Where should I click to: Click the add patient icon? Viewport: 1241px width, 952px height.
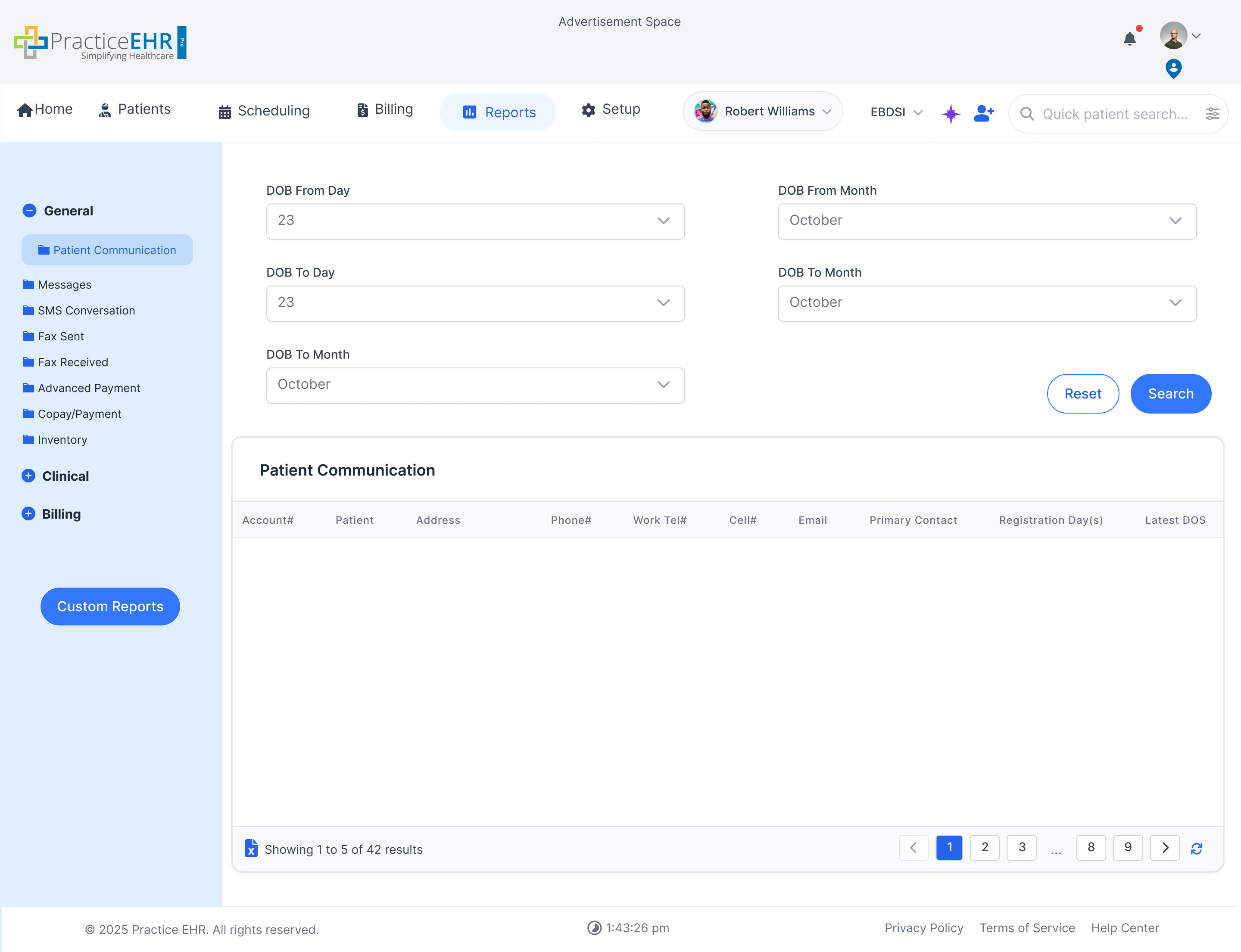click(x=983, y=113)
